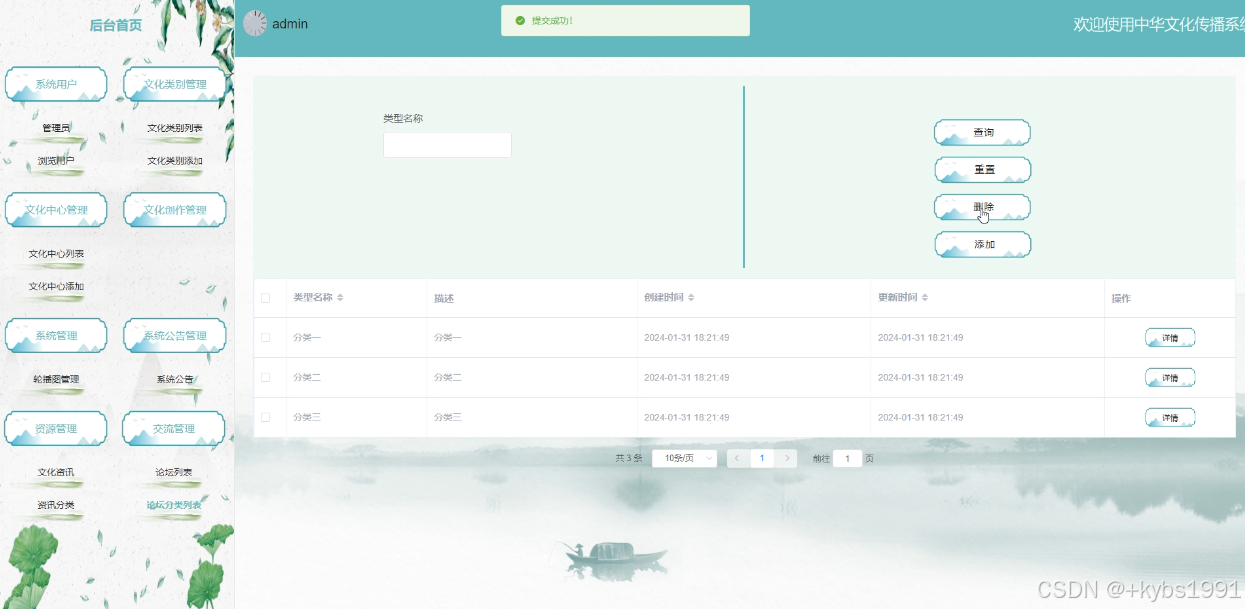Sort table using 更新时间 sort arrows
This screenshot has height=609, width=1245.
pos(927,297)
